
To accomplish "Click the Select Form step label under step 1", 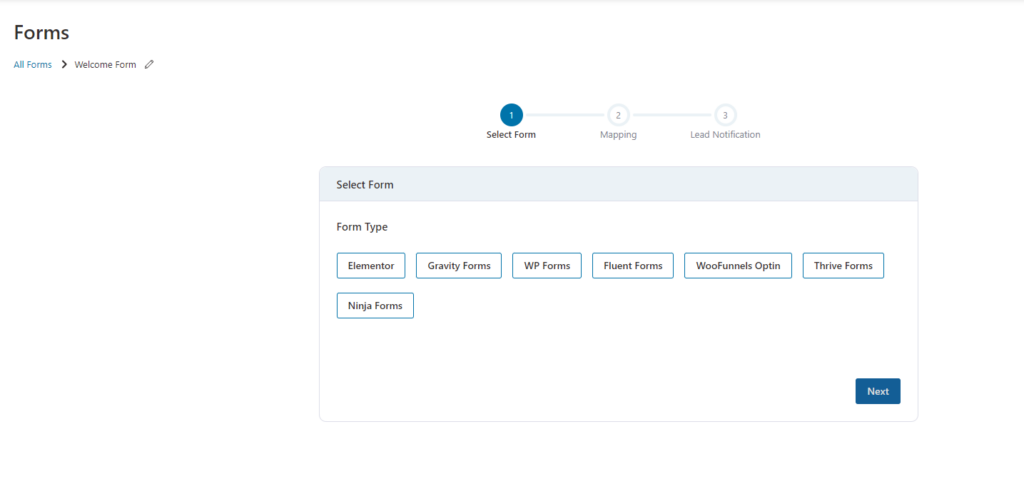I will click(511, 135).
